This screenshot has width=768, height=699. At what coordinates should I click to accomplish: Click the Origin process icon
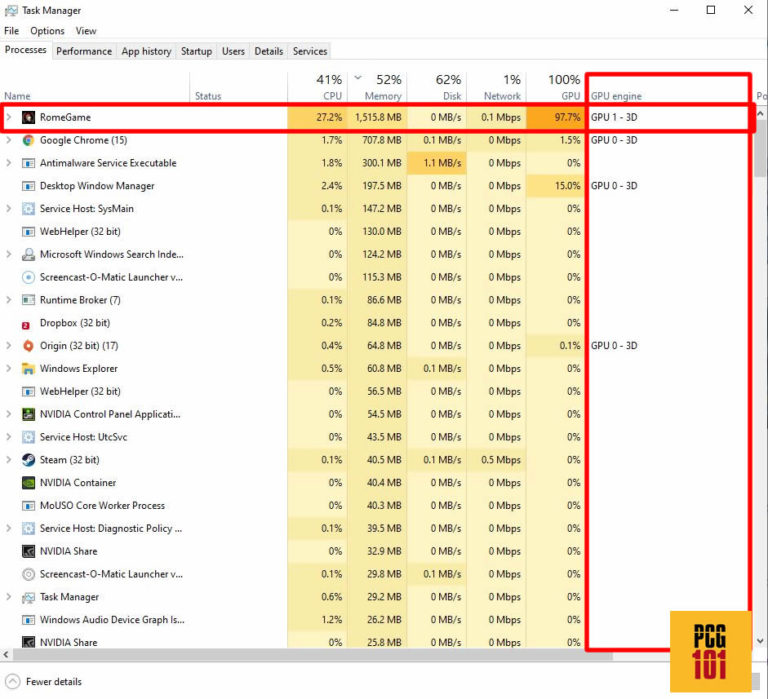(x=28, y=346)
